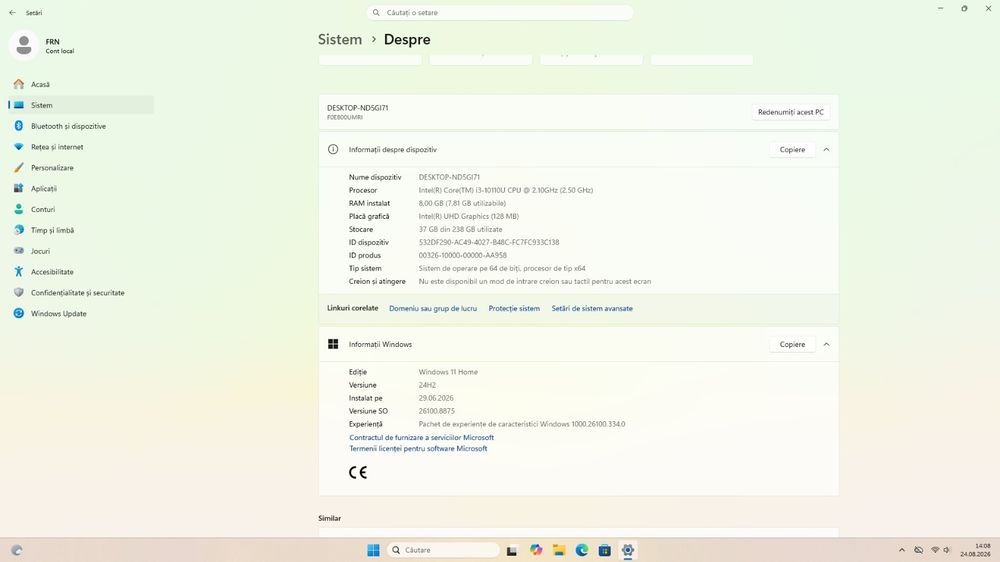1000x562 pixels.
Task: Launch Microsoft Edge from the taskbar
Action: 582,550
